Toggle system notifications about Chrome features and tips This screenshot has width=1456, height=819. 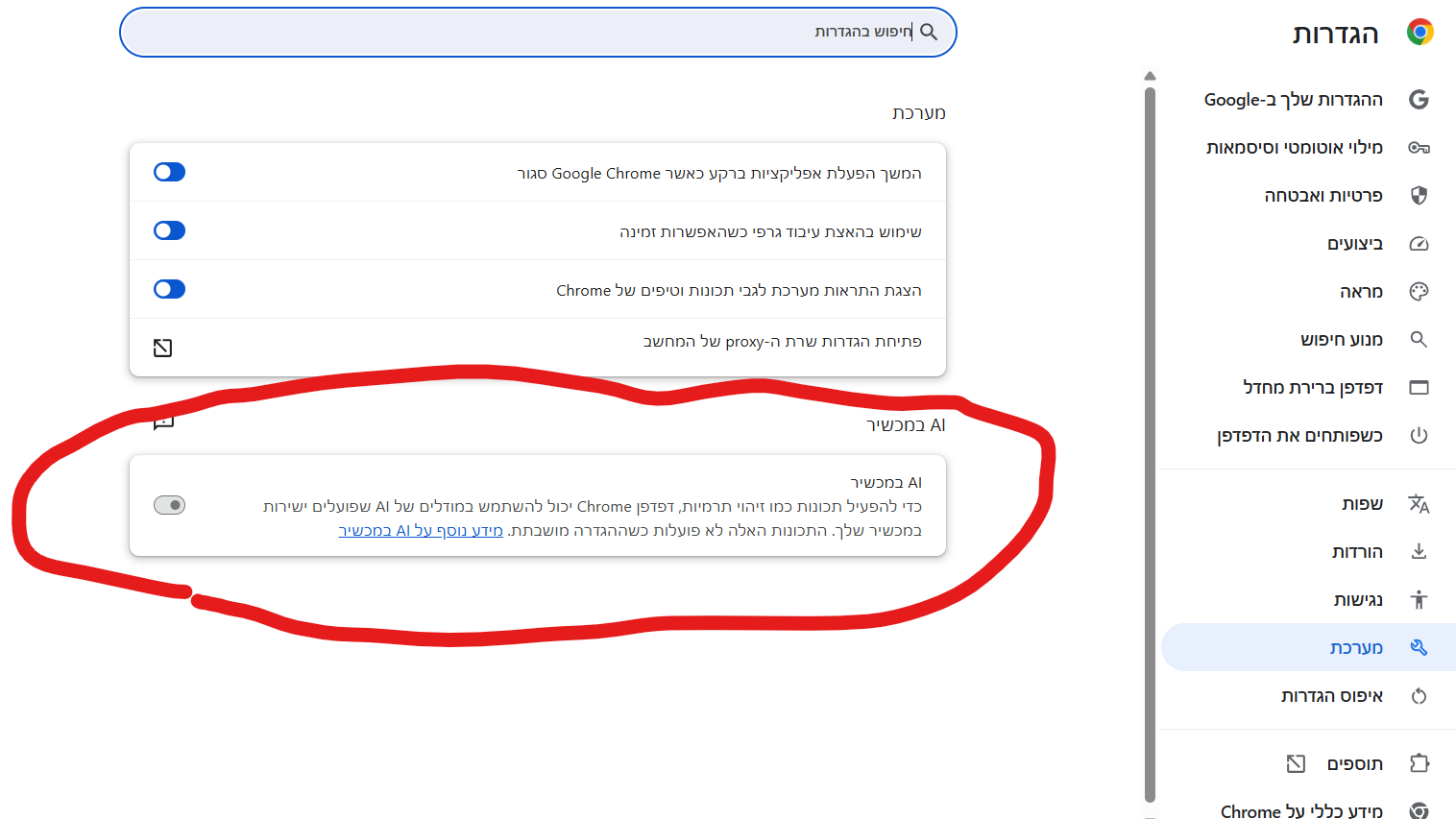pos(169,290)
